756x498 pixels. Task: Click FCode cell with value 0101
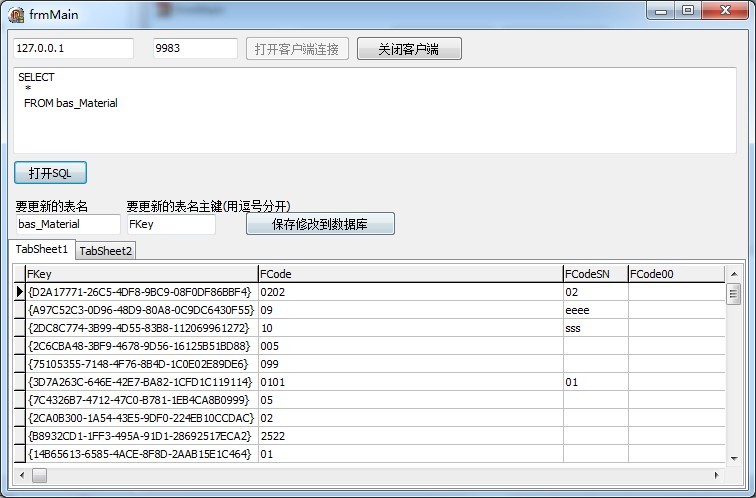point(411,382)
